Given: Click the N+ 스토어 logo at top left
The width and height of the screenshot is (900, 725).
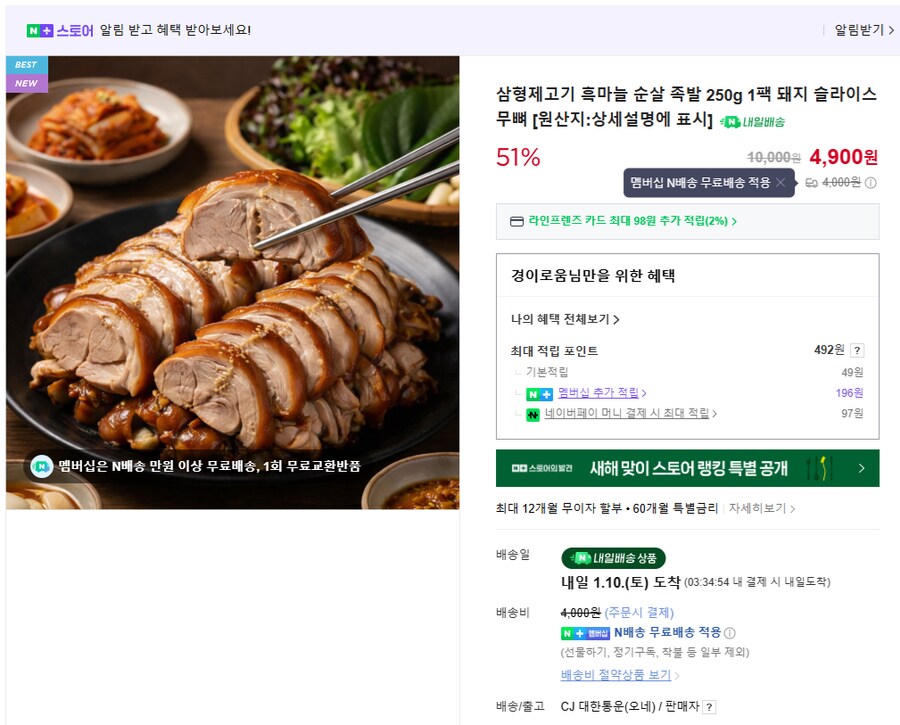Looking at the screenshot, I should 63,31.
